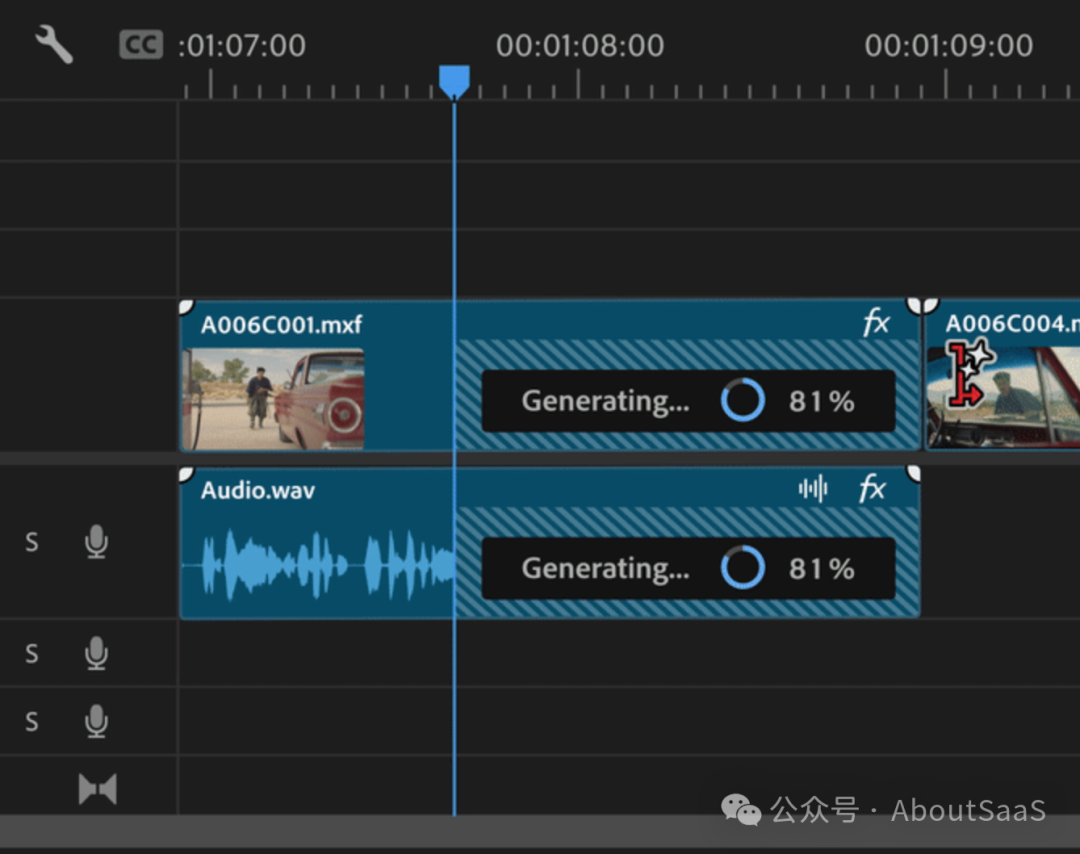Enable voice-over record on the Audio.wav track

click(96, 542)
